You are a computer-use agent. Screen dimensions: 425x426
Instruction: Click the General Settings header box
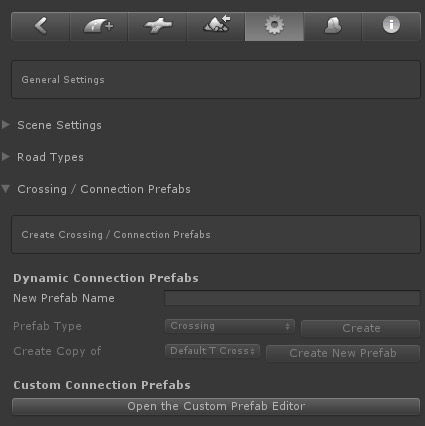click(216, 80)
